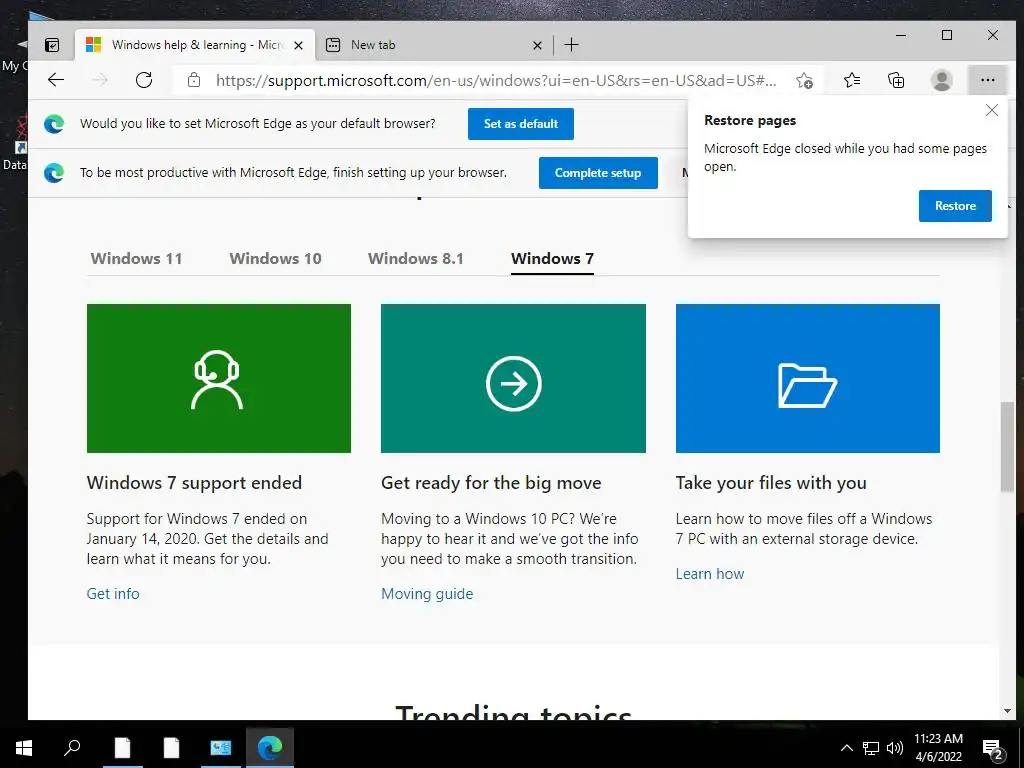Switch to the New tab tab
This screenshot has width=1024, height=768.
coord(434,45)
